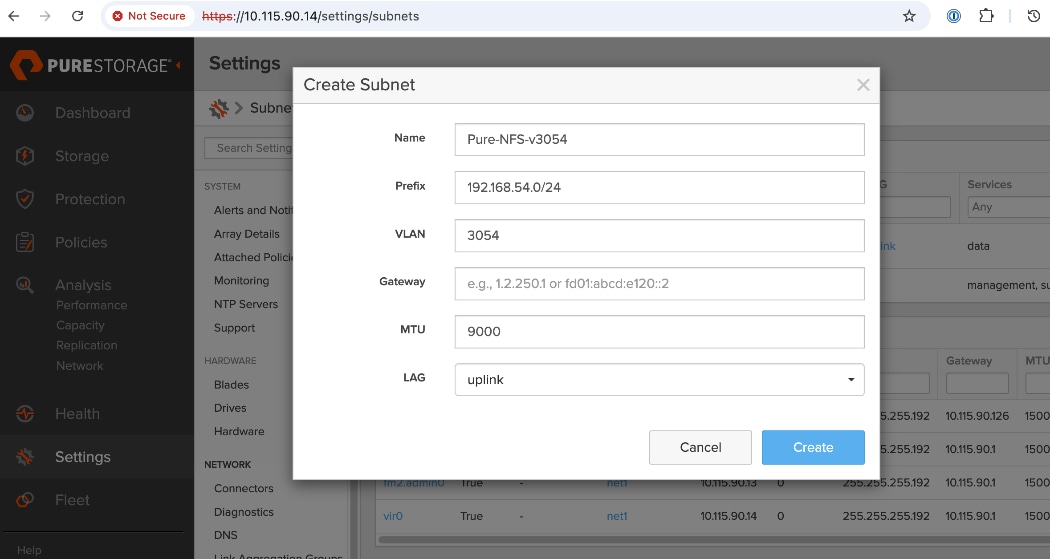Open the browser extensions puzzle icon
This screenshot has height=559, width=1050.
pyautogui.click(x=986, y=15)
